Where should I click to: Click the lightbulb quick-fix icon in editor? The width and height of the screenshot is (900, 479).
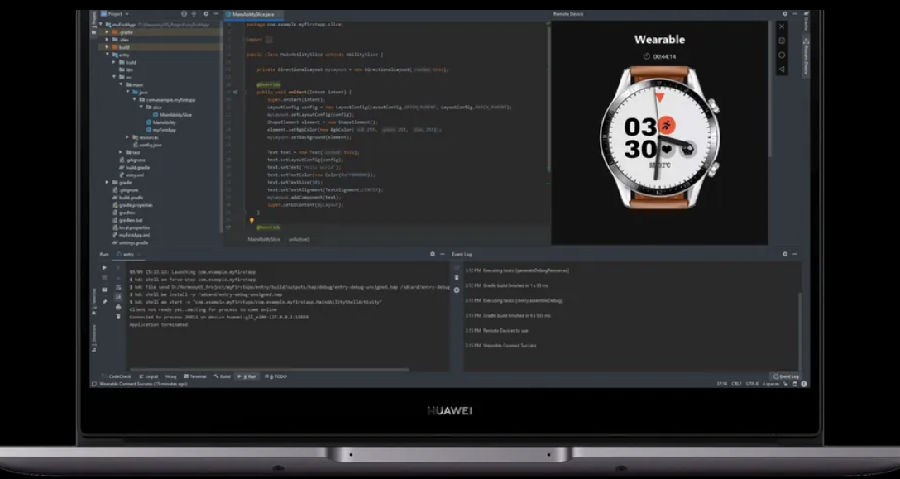251,220
